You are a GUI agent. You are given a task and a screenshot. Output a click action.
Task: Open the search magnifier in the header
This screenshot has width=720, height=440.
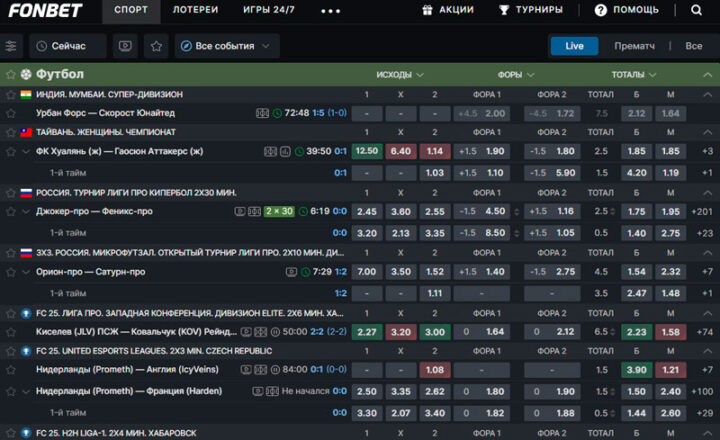[696, 10]
